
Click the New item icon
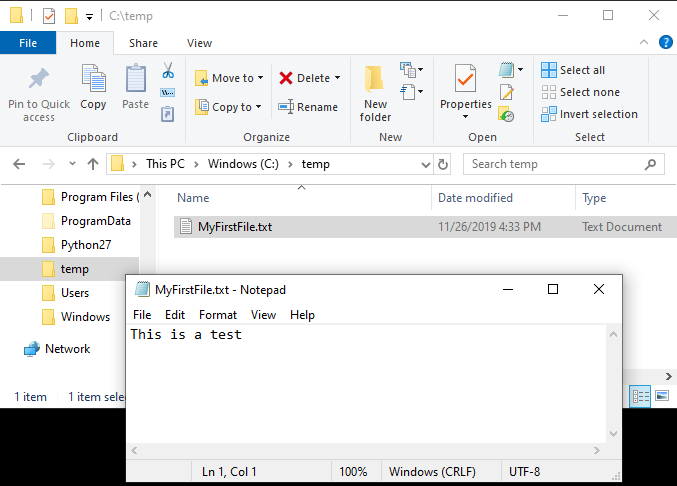pyautogui.click(x=408, y=69)
